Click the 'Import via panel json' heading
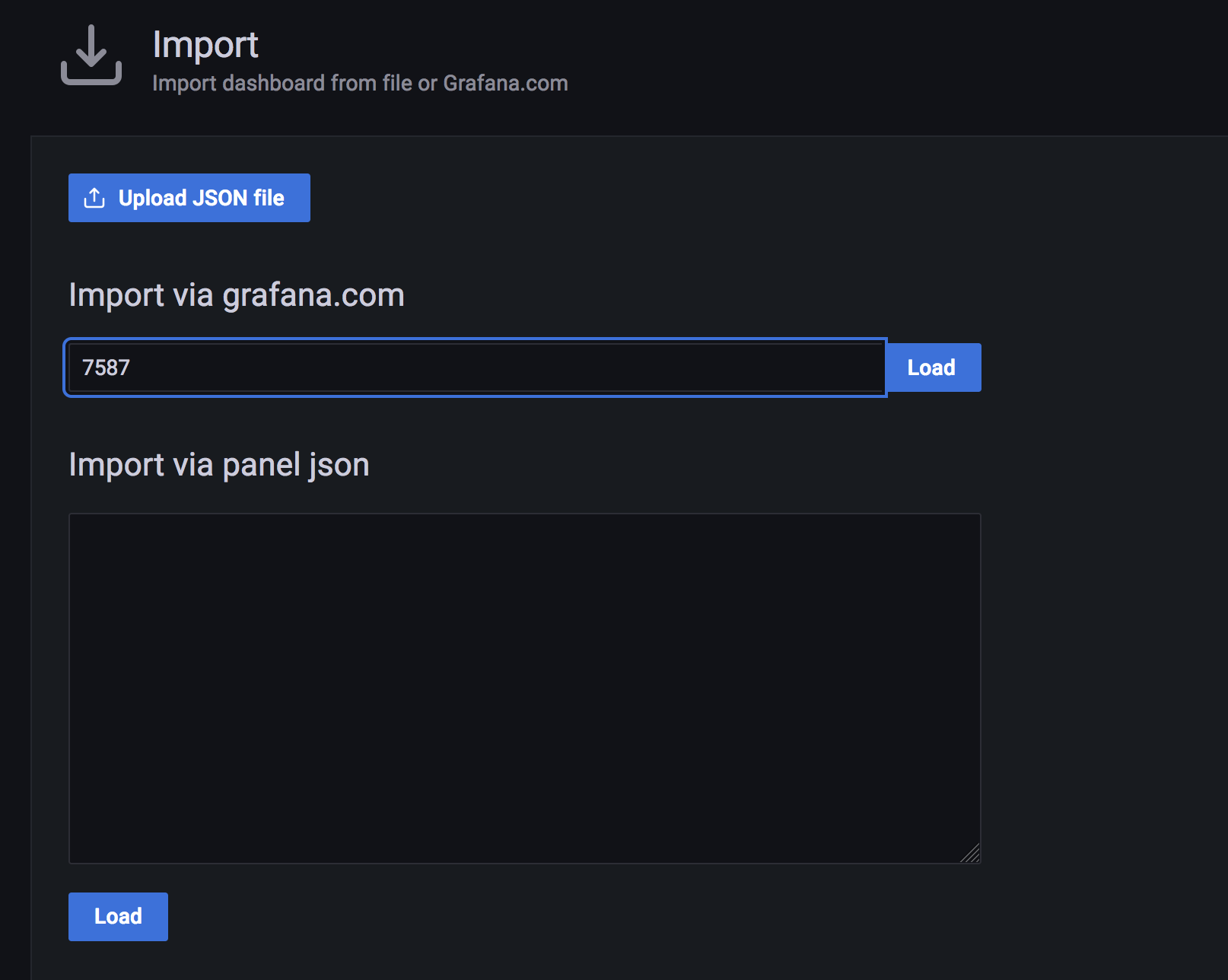The width and height of the screenshot is (1228, 980). click(x=219, y=465)
